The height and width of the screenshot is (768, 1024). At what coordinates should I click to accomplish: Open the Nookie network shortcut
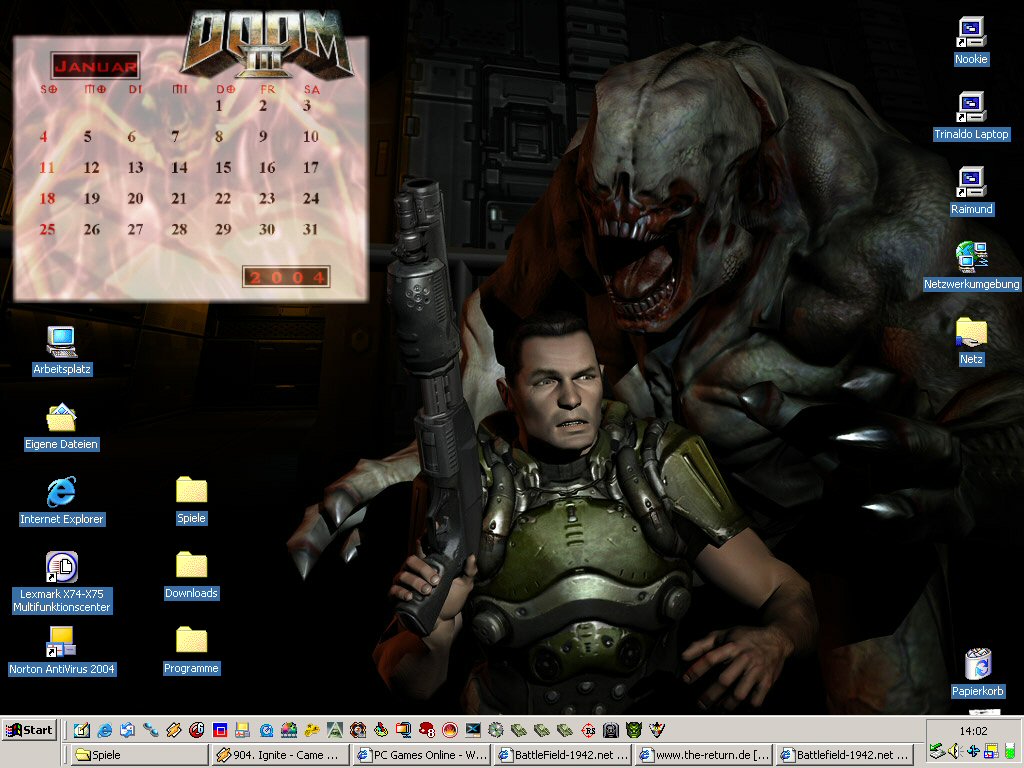971,33
